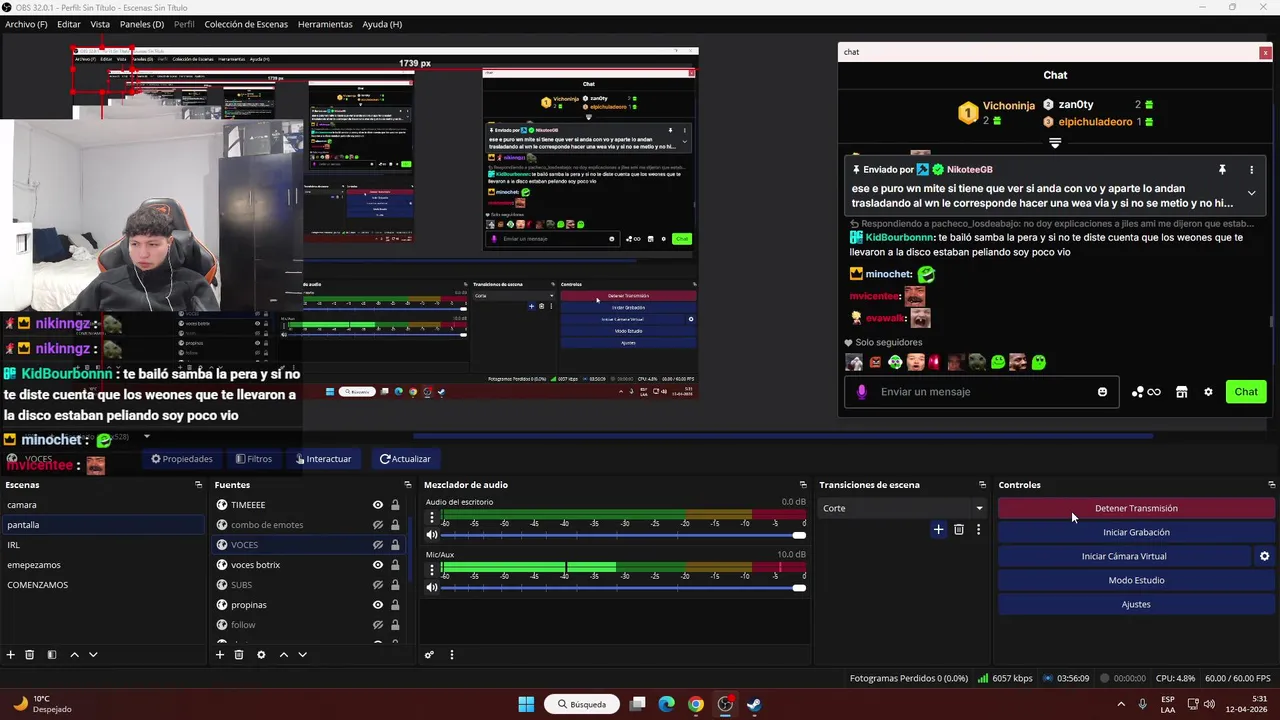
Task: Show hidden system tray icons
Action: point(1120,704)
